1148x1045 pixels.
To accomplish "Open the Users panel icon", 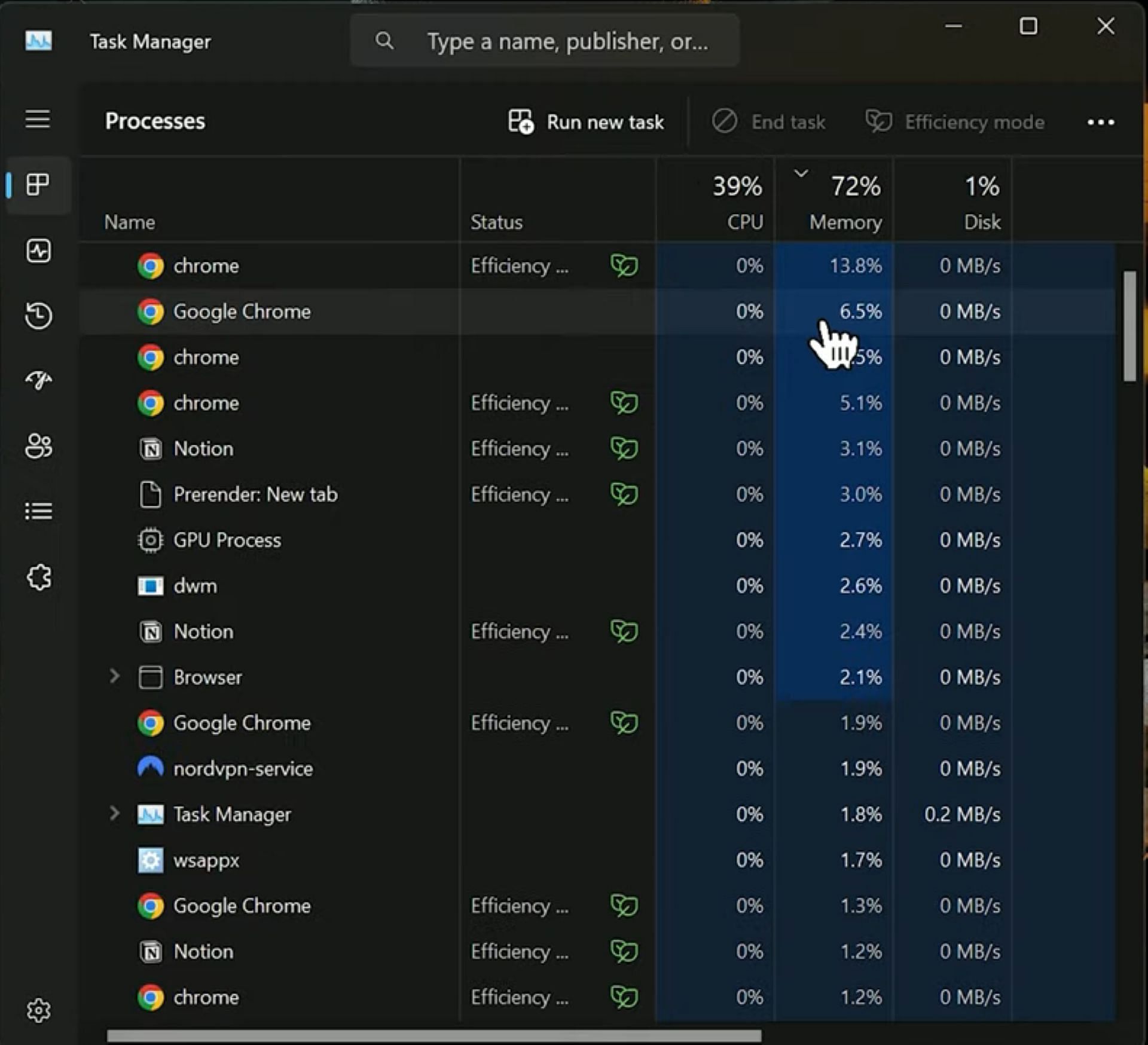I will [38, 446].
